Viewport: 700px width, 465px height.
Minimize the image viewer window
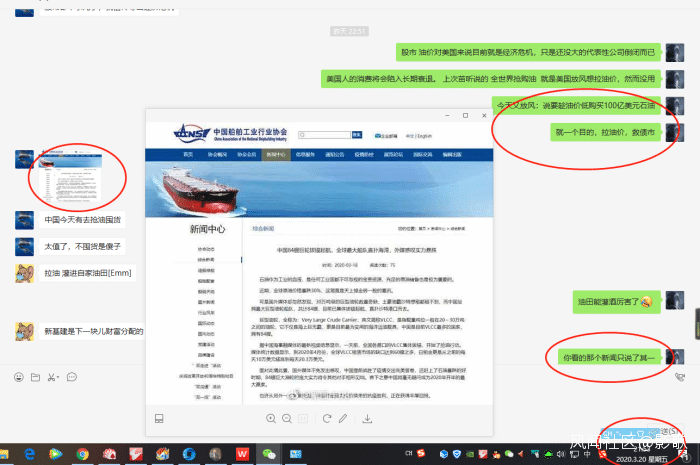[447, 116]
